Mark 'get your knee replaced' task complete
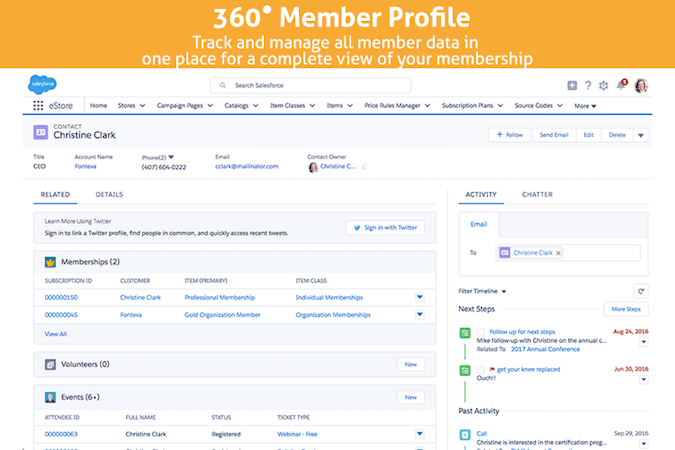Screen dimensions: 675x450 coord(481,370)
